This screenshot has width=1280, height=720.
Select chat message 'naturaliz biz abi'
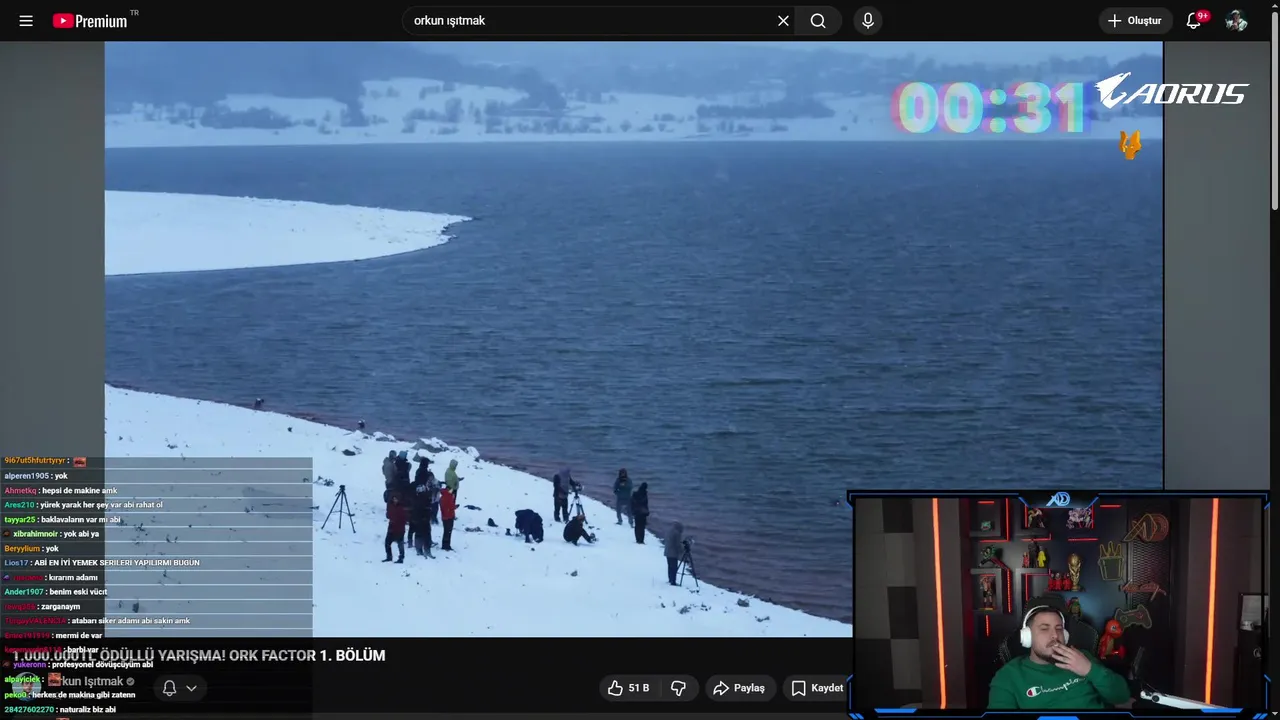coord(60,710)
